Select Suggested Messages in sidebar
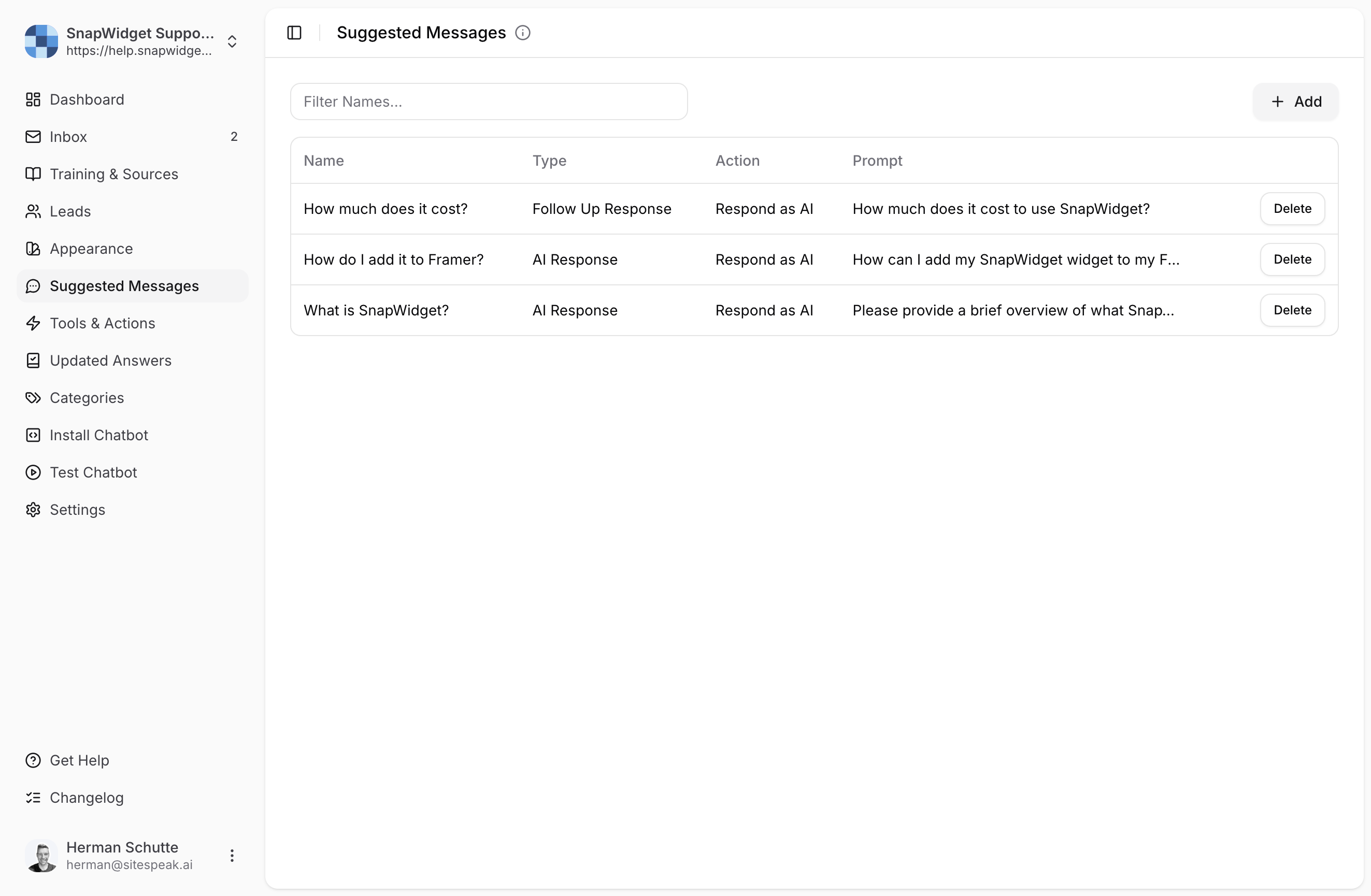Image resolution: width=1371 pixels, height=896 pixels. click(133, 286)
